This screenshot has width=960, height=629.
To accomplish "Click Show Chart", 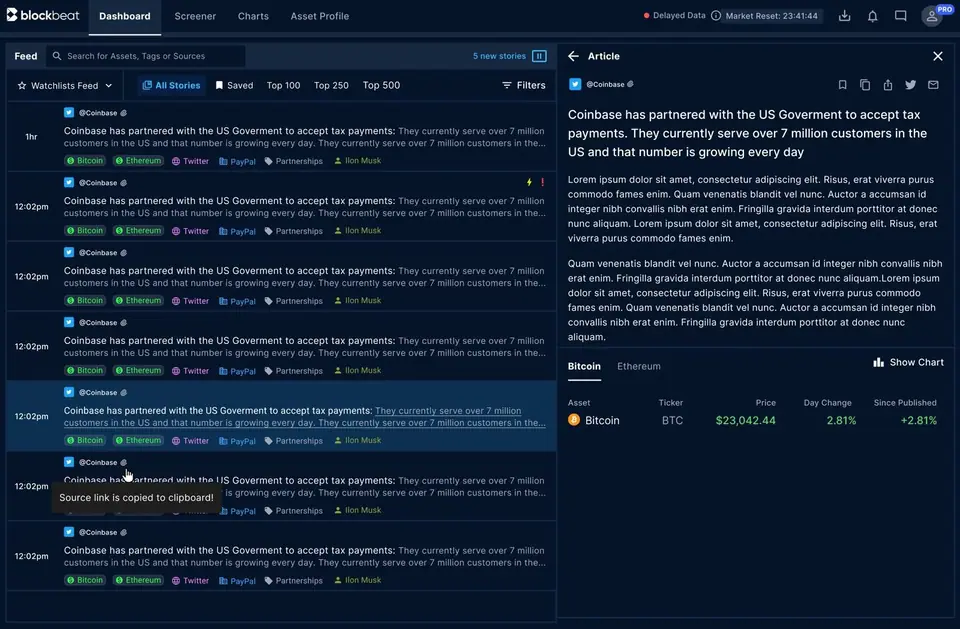I will (908, 363).
